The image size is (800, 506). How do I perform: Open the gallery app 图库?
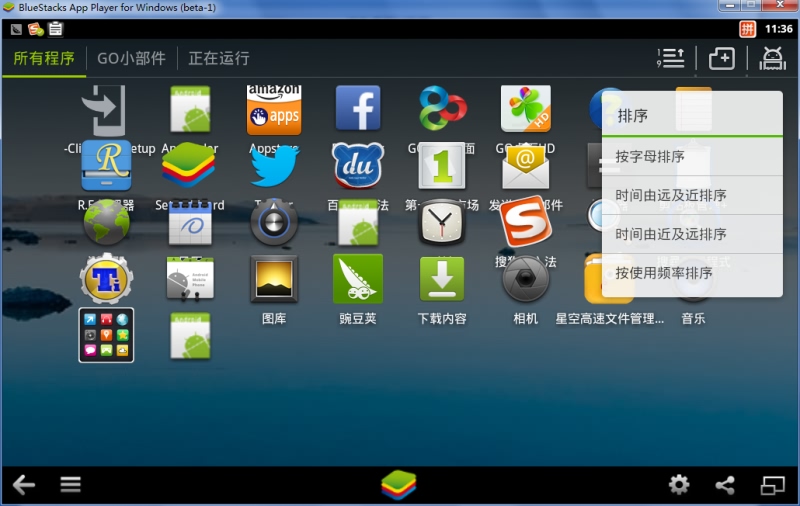point(274,279)
